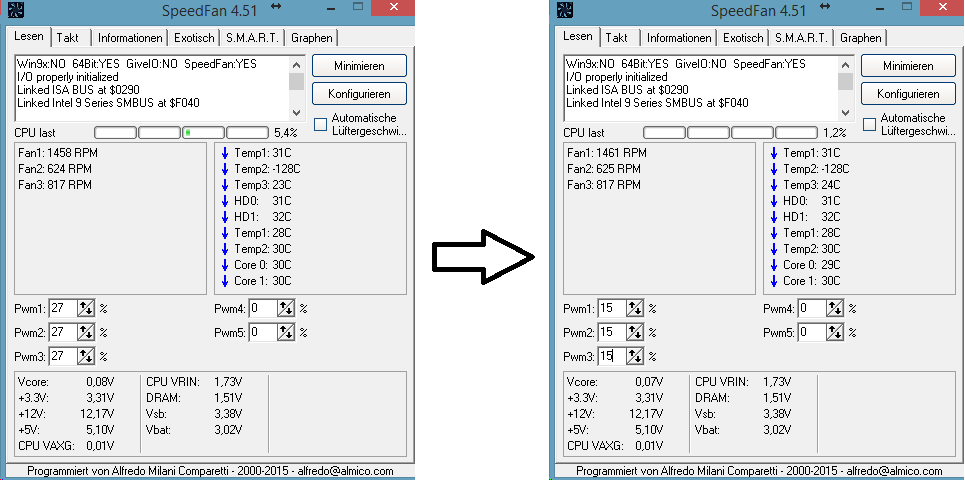Click Pwm2 spinner arrows showing 15
This screenshot has width=965, height=481.
tap(635, 332)
